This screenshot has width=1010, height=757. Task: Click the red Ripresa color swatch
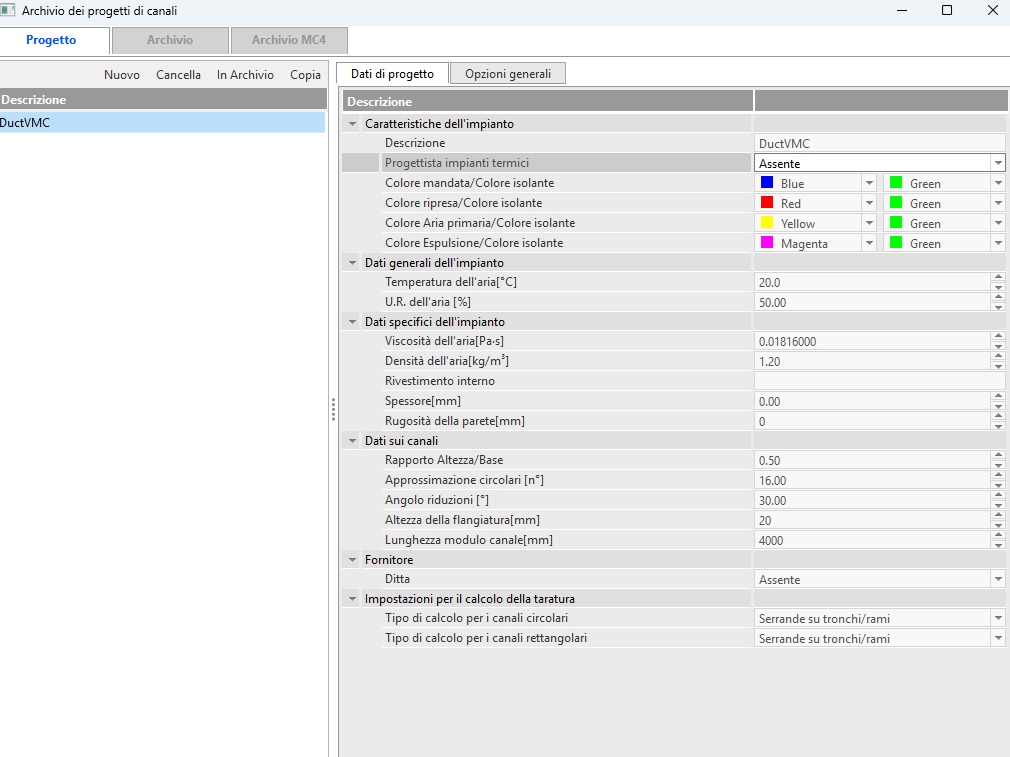tap(767, 203)
